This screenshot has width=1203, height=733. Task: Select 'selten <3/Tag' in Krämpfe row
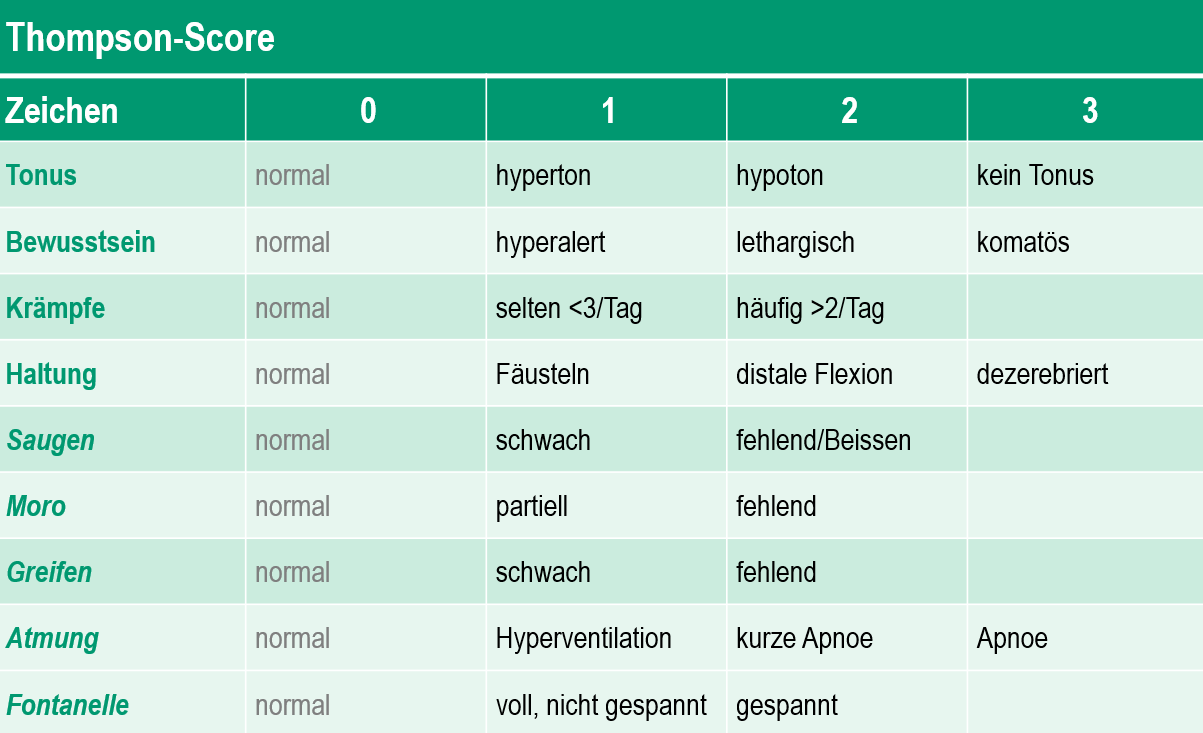[569, 308]
